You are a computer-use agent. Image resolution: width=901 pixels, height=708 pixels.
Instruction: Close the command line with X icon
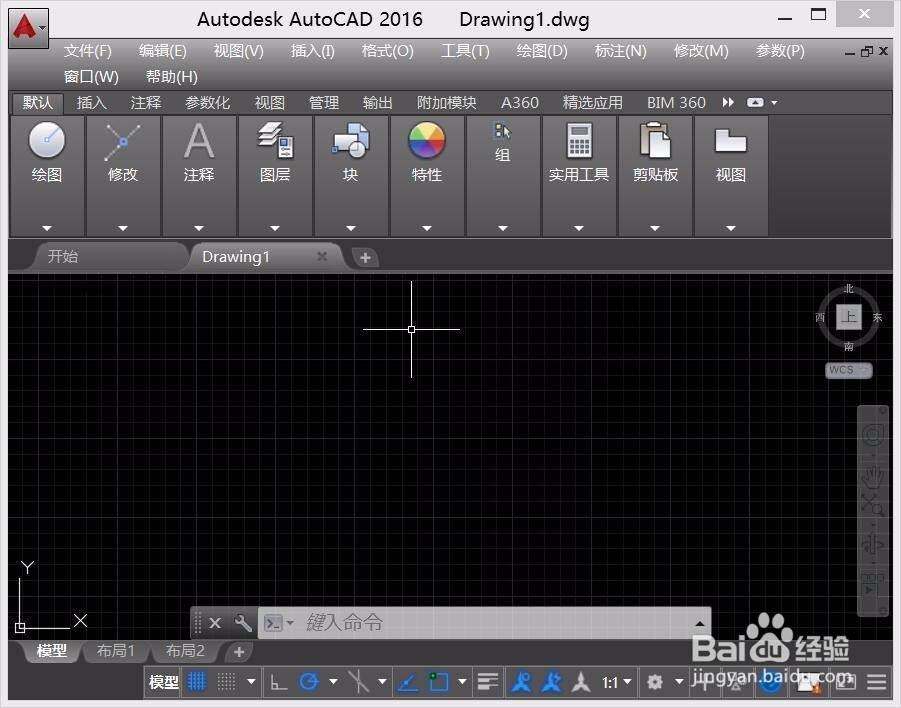click(215, 623)
